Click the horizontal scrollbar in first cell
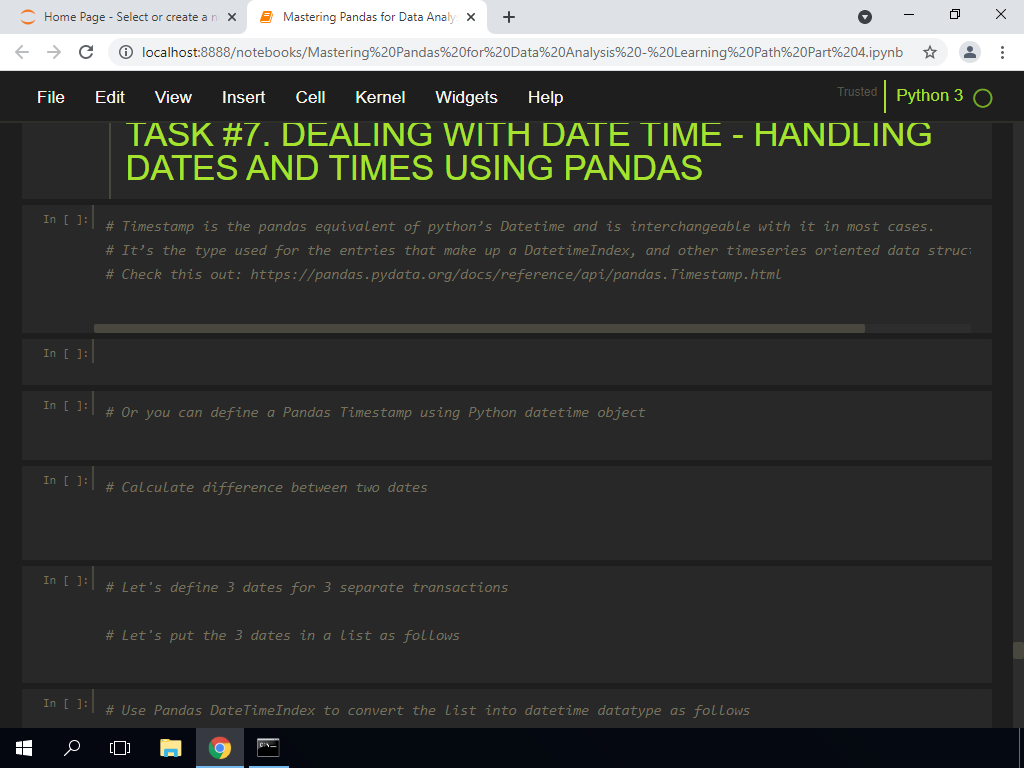The image size is (1024, 768). [x=479, y=328]
